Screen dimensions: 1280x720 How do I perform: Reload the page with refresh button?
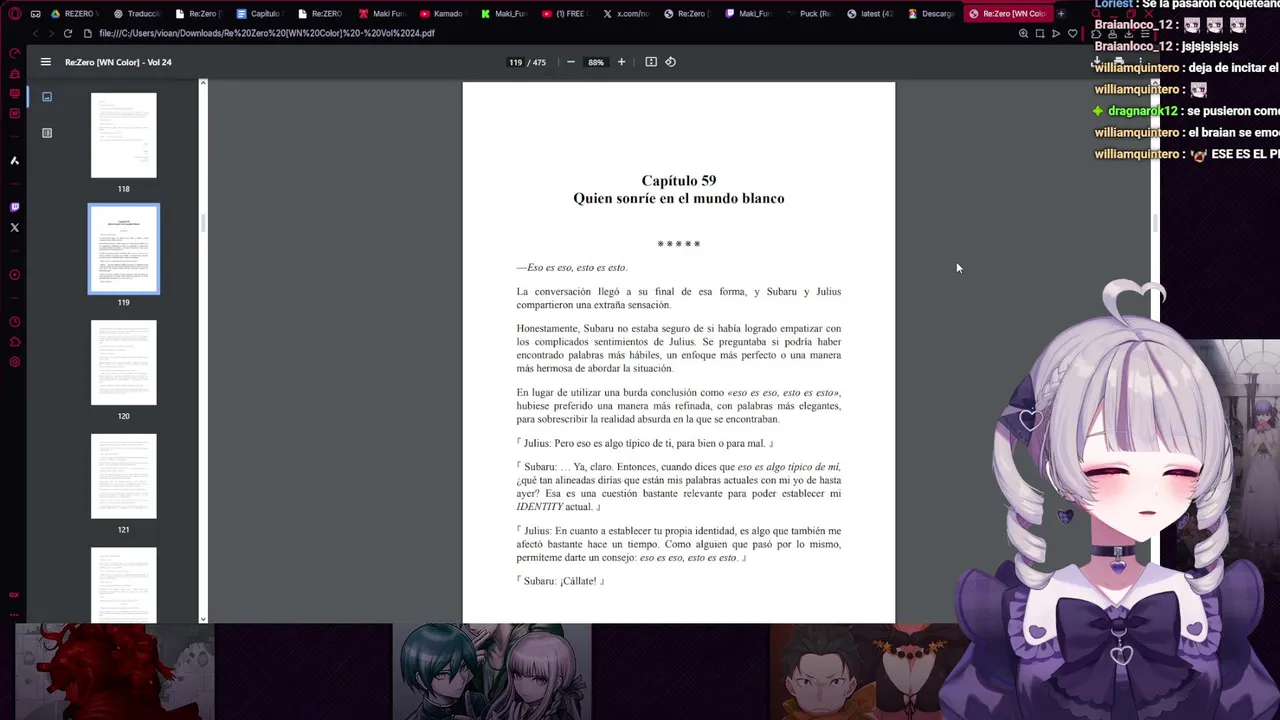(x=68, y=33)
